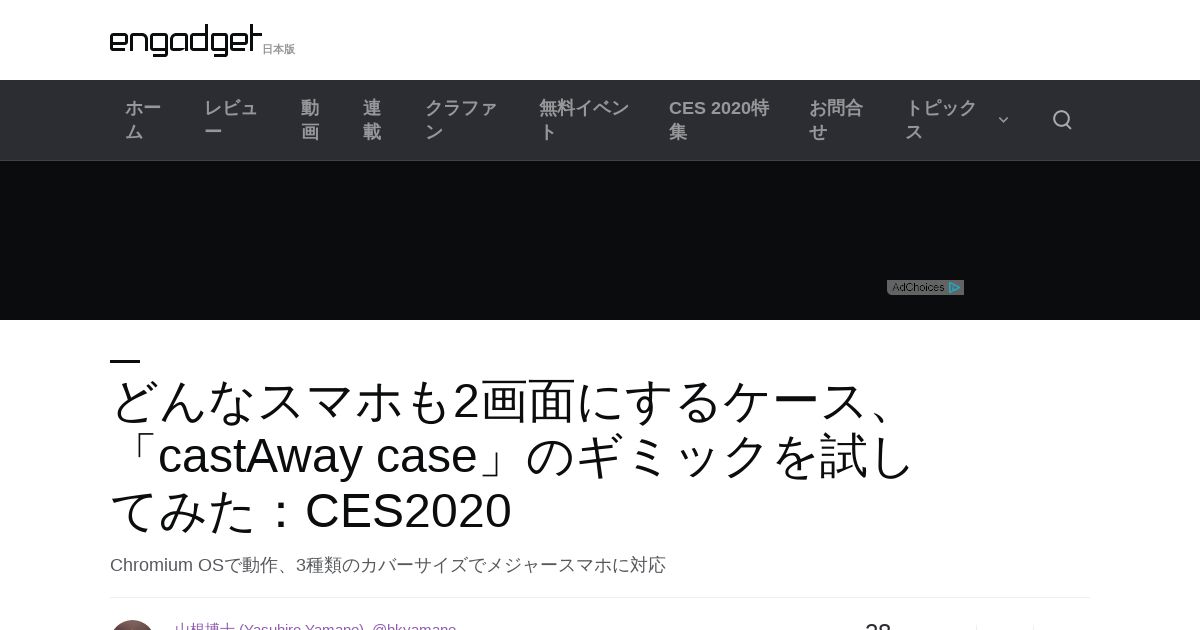
Task: Click the article subtitle about Chromium OS
Action: 388,565
